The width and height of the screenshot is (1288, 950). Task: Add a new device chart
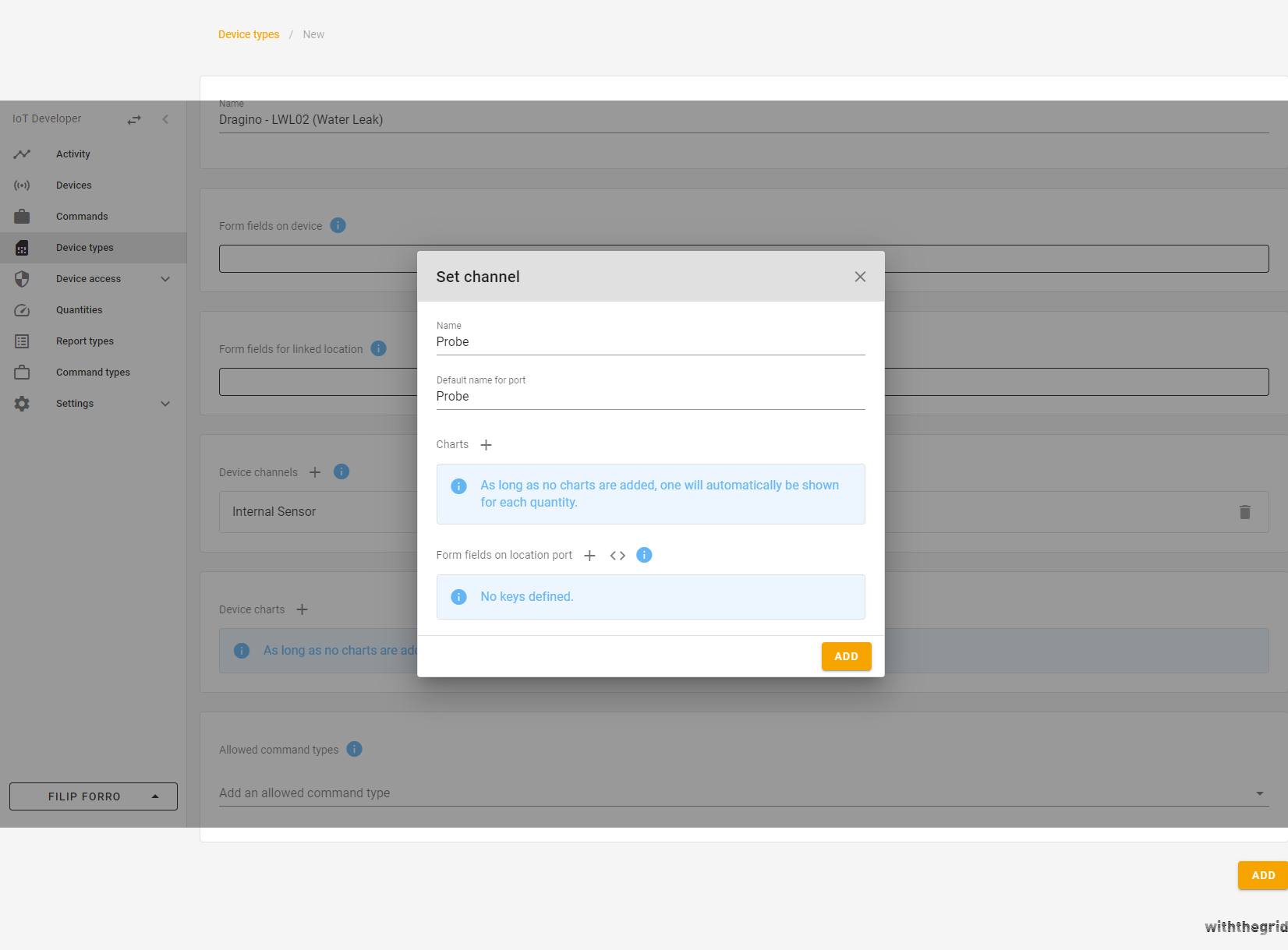tap(303, 609)
